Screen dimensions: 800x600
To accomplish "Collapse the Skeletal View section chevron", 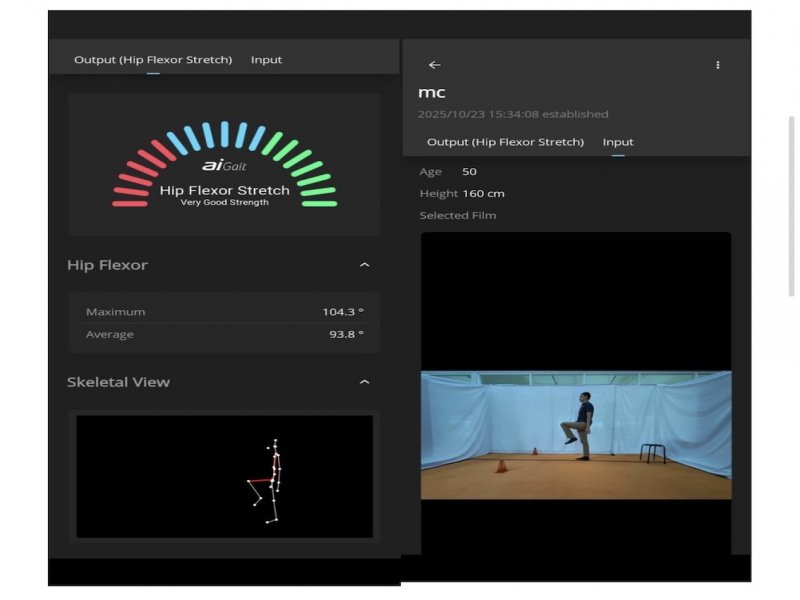I will click(x=364, y=382).
